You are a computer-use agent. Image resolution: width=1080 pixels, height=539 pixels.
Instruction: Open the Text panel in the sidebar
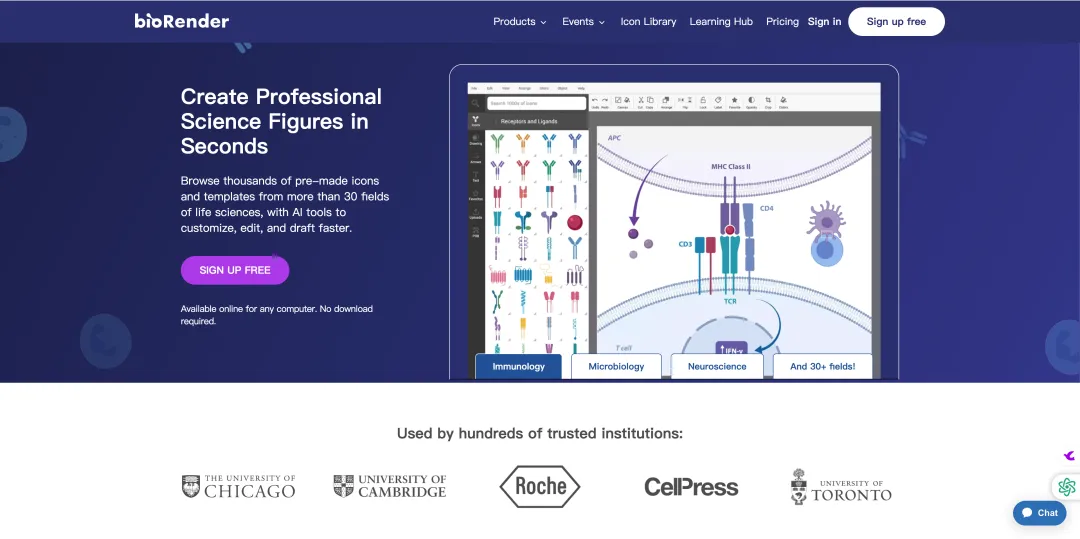[476, 177]
